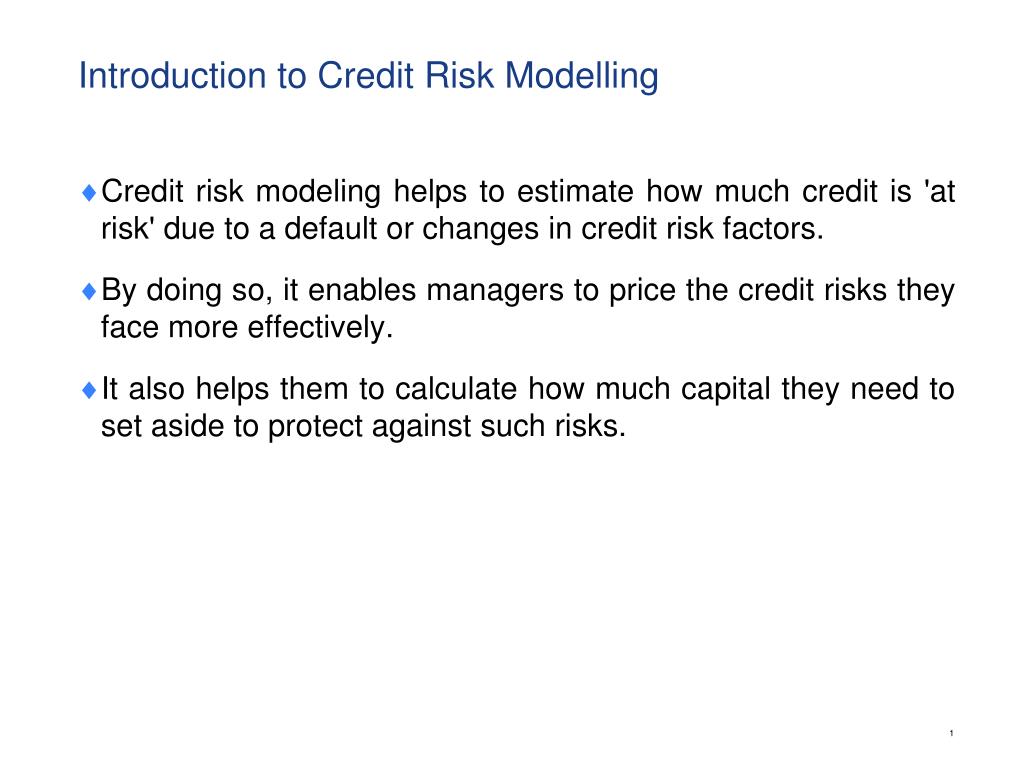
Task: Click the word 'Modelling' in the title
Action: 582,76
